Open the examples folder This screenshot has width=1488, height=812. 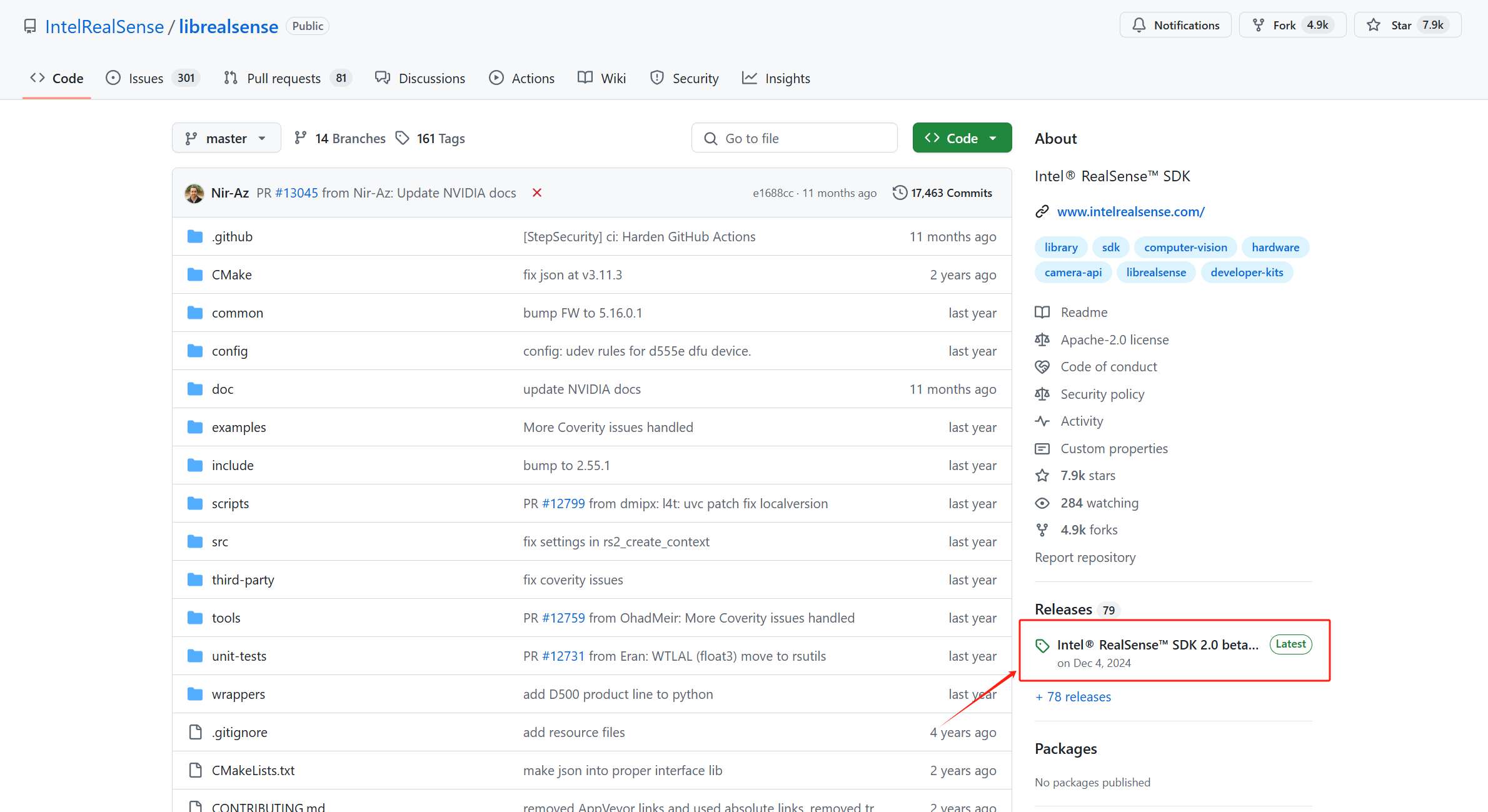tap(239, 427)
